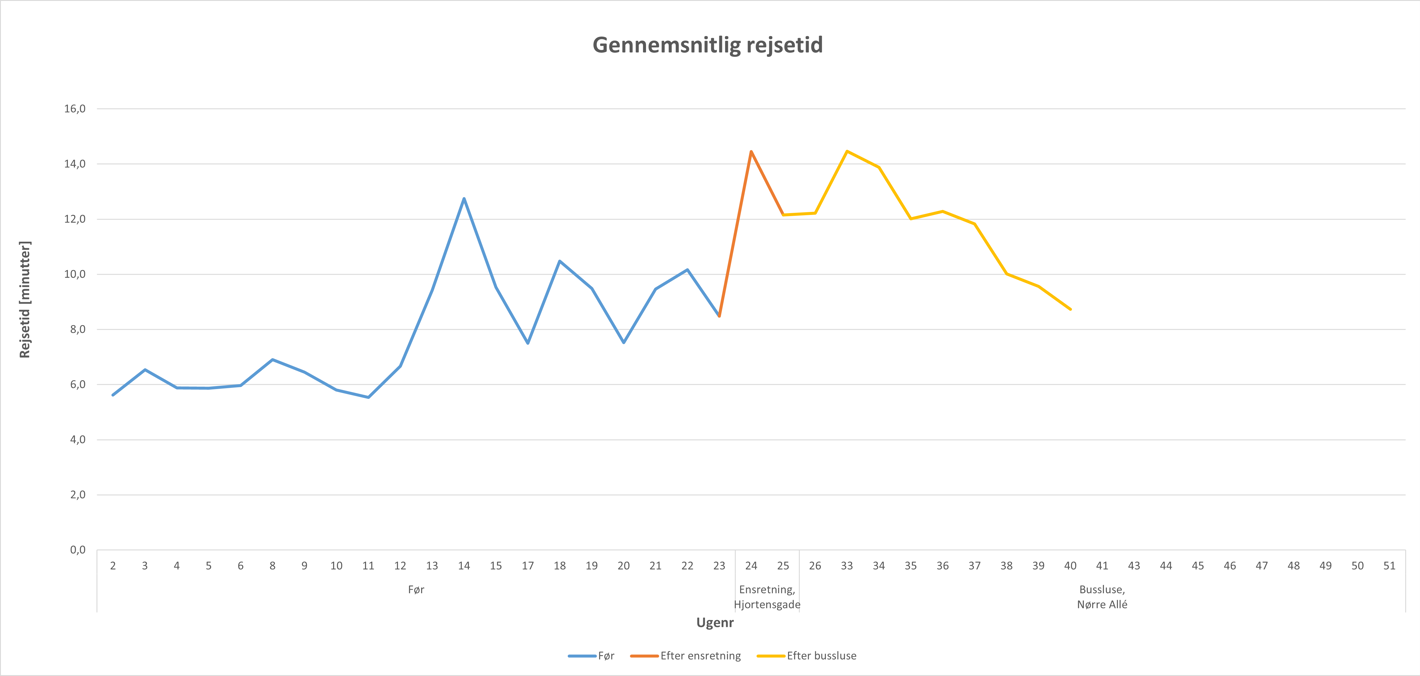Click week number 26 on the x-axis
The image size is (1420, 676).
(x=815, y=566)
